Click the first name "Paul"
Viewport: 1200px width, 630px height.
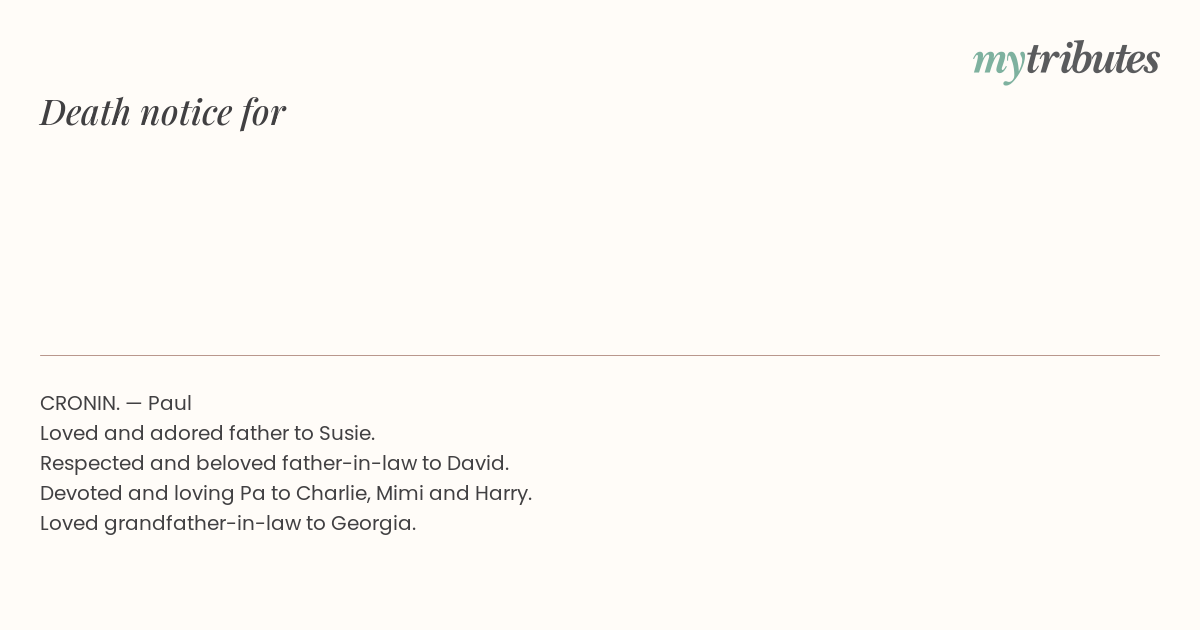170,403
